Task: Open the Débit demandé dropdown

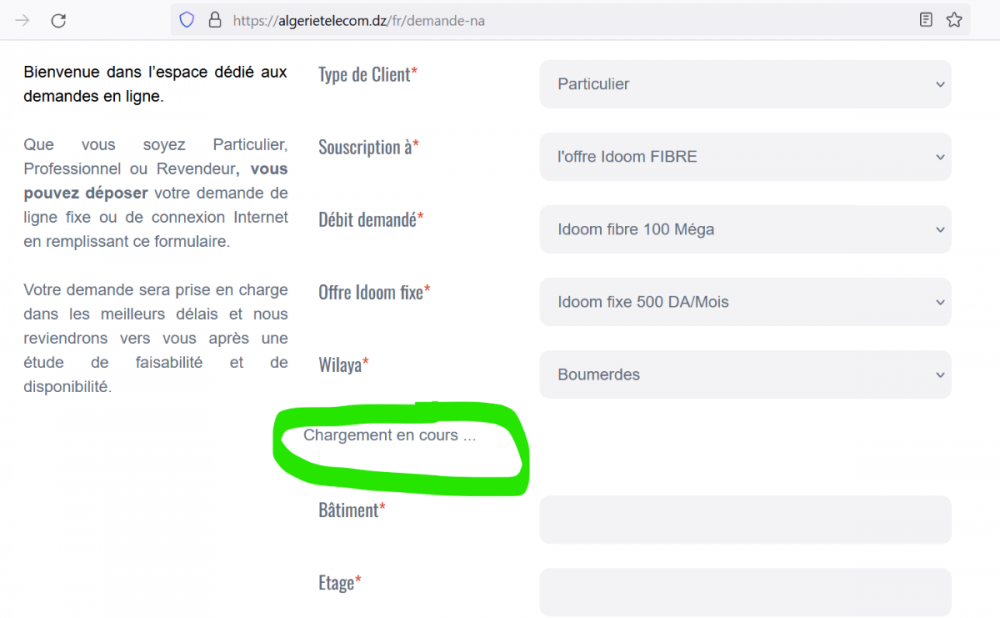Action: pos(745,229)
